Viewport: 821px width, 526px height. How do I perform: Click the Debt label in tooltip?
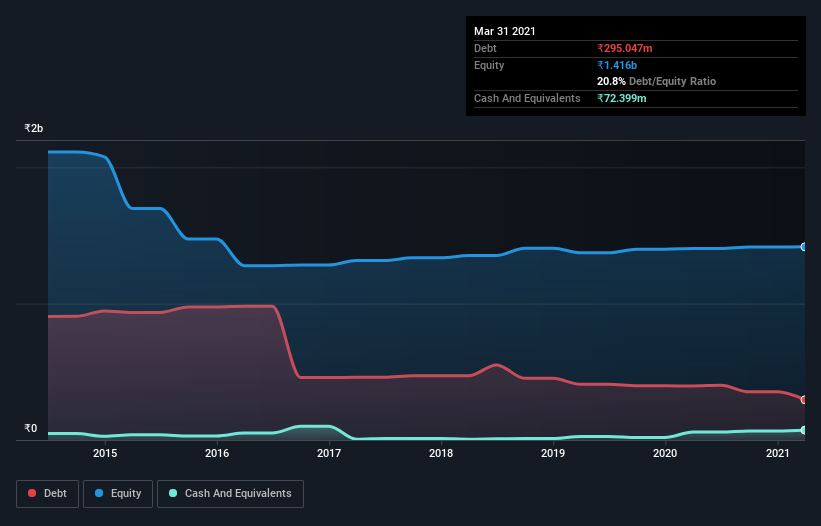(485, 48)
